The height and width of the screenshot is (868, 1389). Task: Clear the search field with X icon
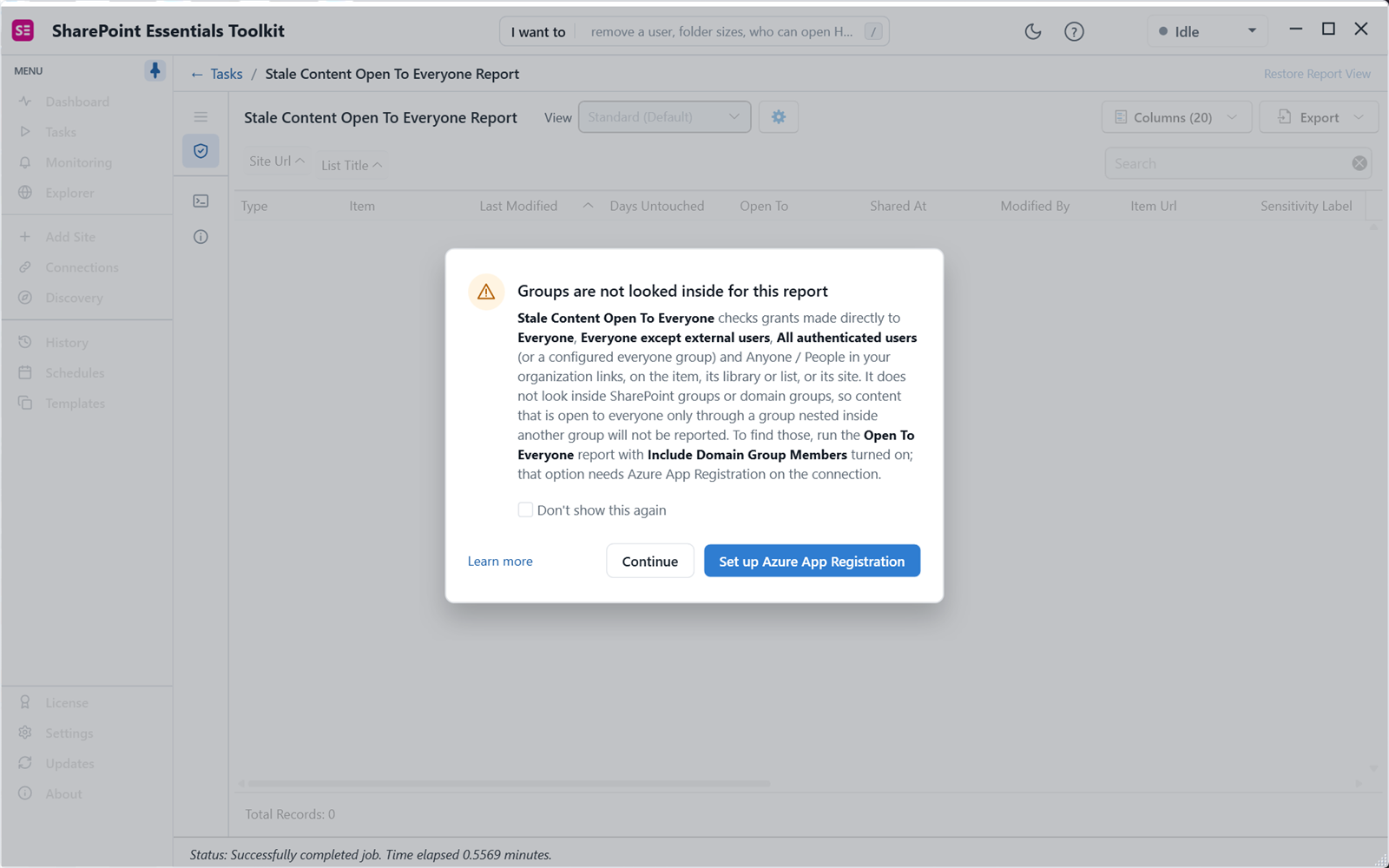[1359, 163]
